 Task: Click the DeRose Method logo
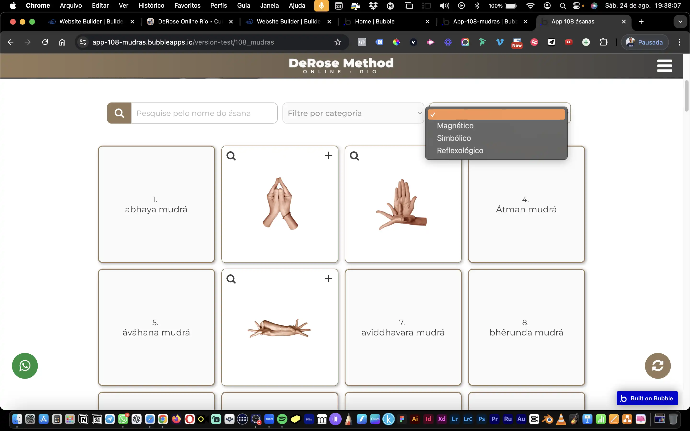341,65
